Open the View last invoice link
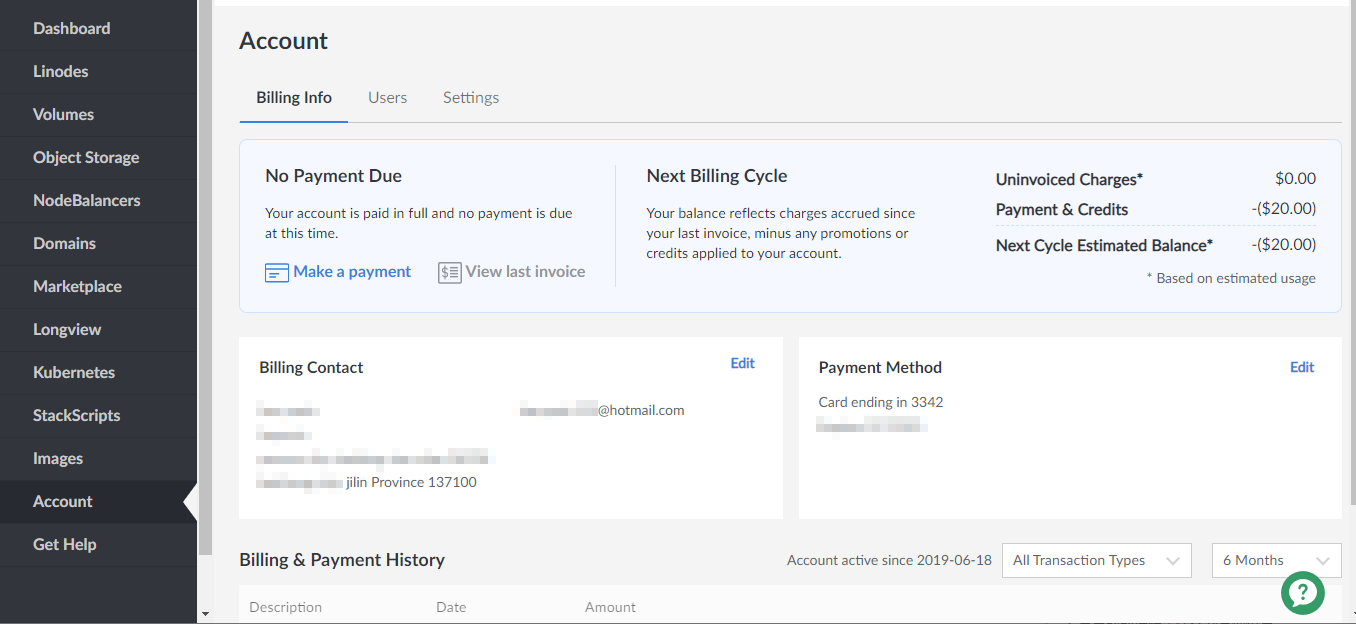1356x624 pixels. tap(525, 272)
